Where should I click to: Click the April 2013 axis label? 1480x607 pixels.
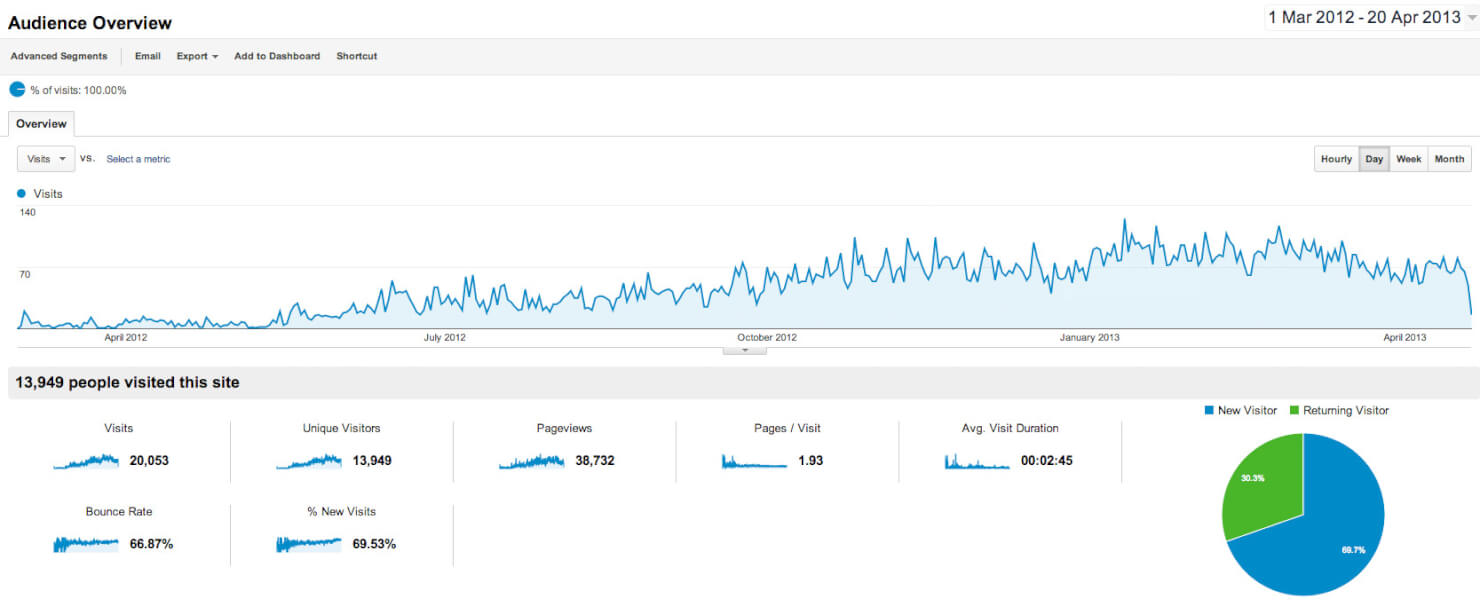1404,338
